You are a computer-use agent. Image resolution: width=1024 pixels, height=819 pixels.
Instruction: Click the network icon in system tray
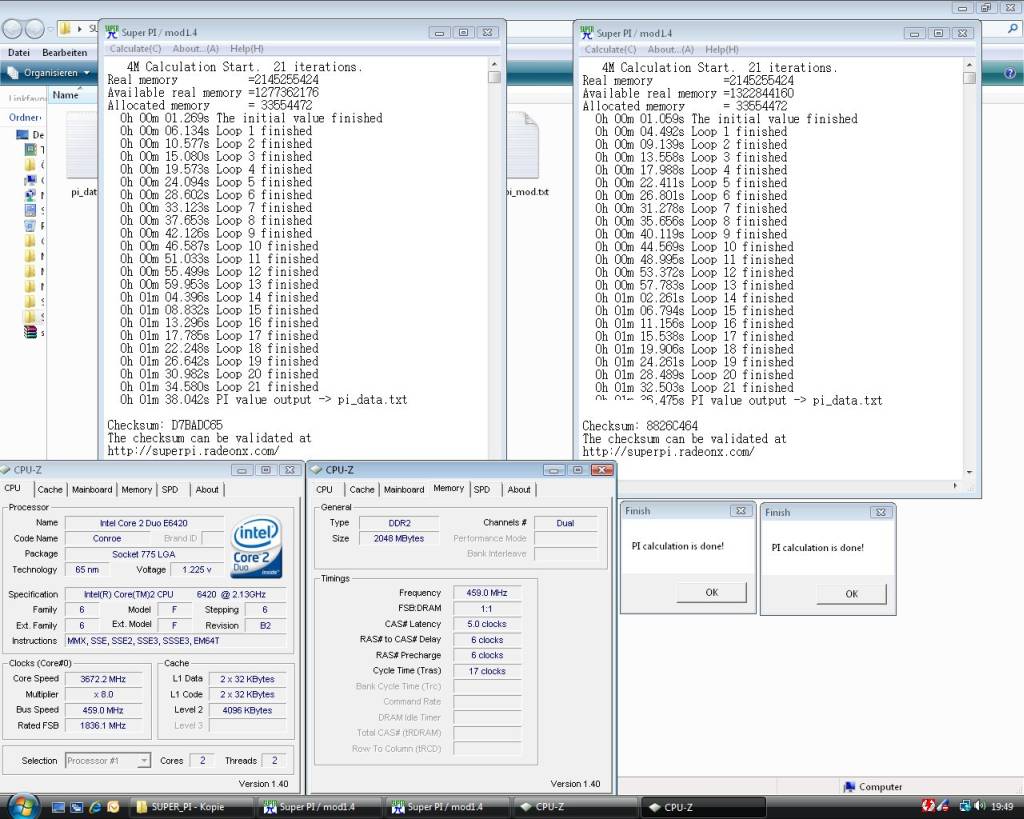coord(965,807)
